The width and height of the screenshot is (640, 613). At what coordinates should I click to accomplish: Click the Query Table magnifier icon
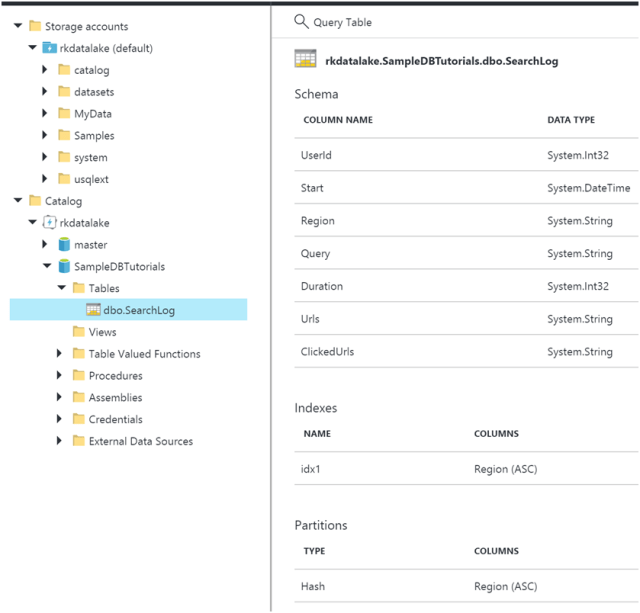point(301,21)
